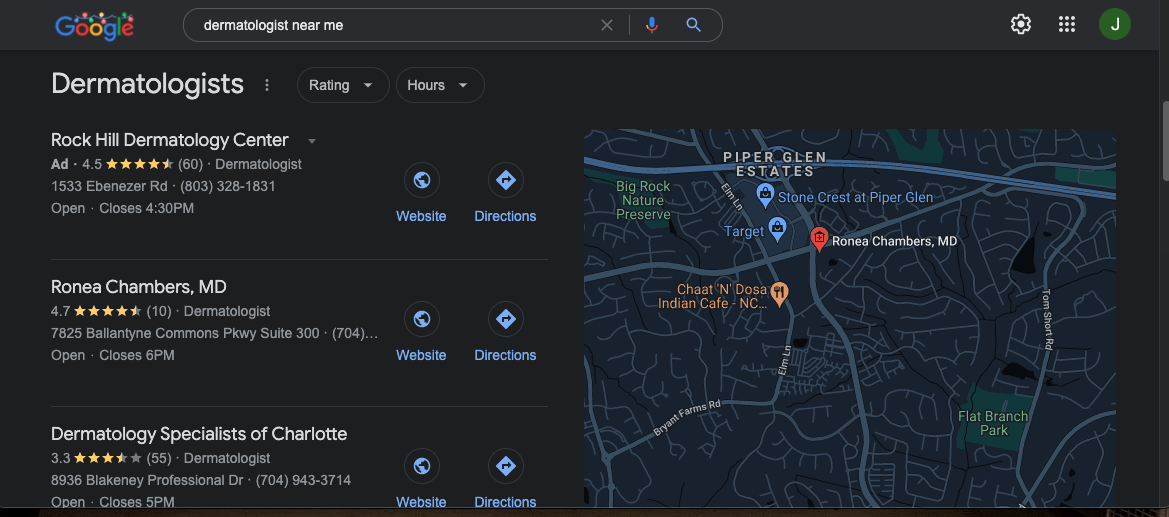Open Dermatology Specialists of Charlotte listing title

(x=199, y=433)
